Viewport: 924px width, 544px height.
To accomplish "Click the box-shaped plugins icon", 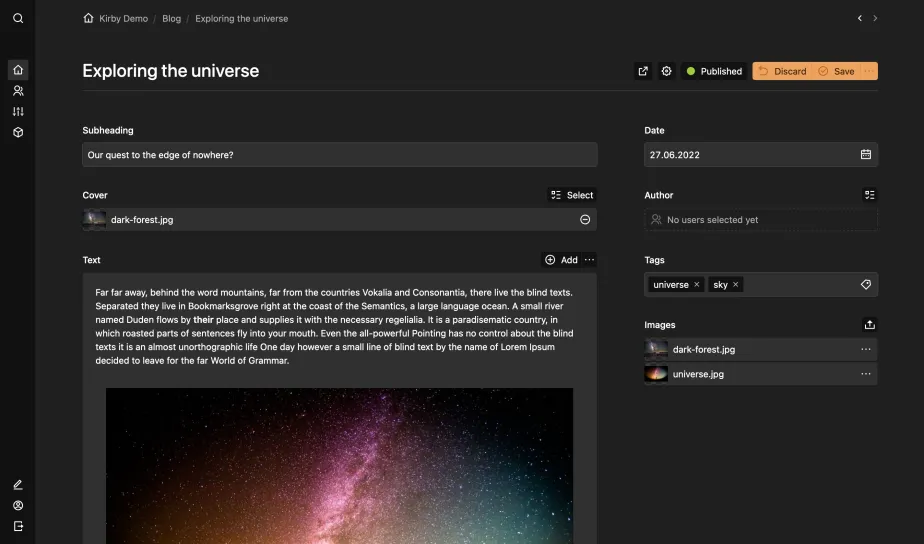I will (x=18, y=132).
